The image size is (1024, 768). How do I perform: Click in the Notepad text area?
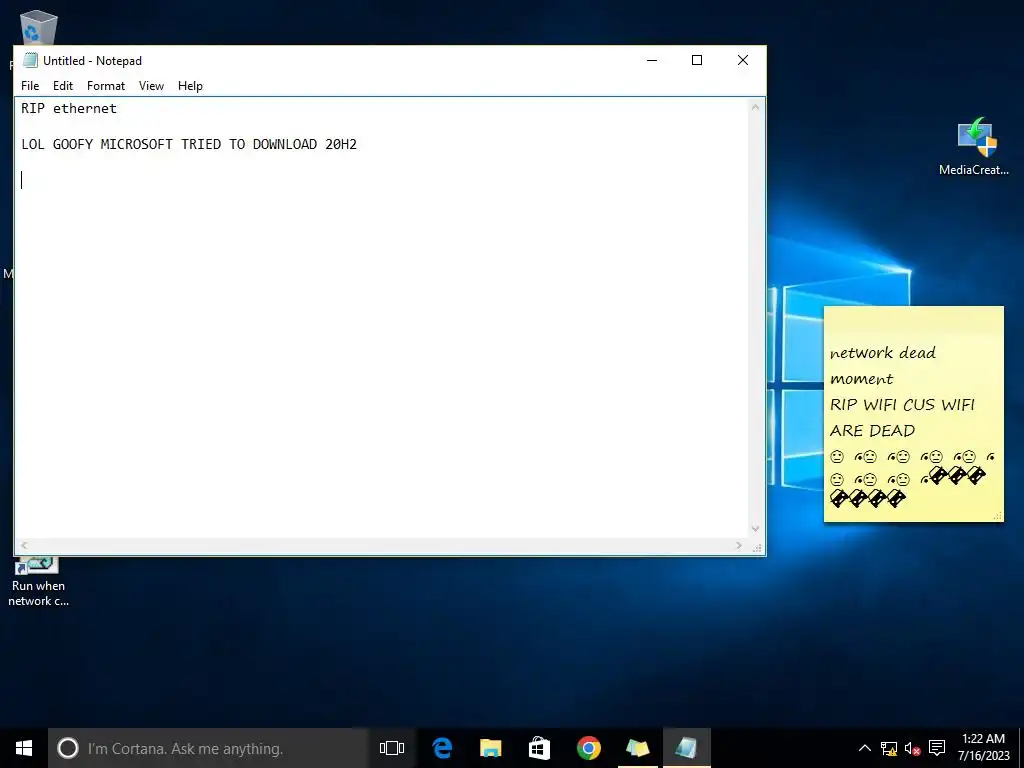click(x=382, y=318)
